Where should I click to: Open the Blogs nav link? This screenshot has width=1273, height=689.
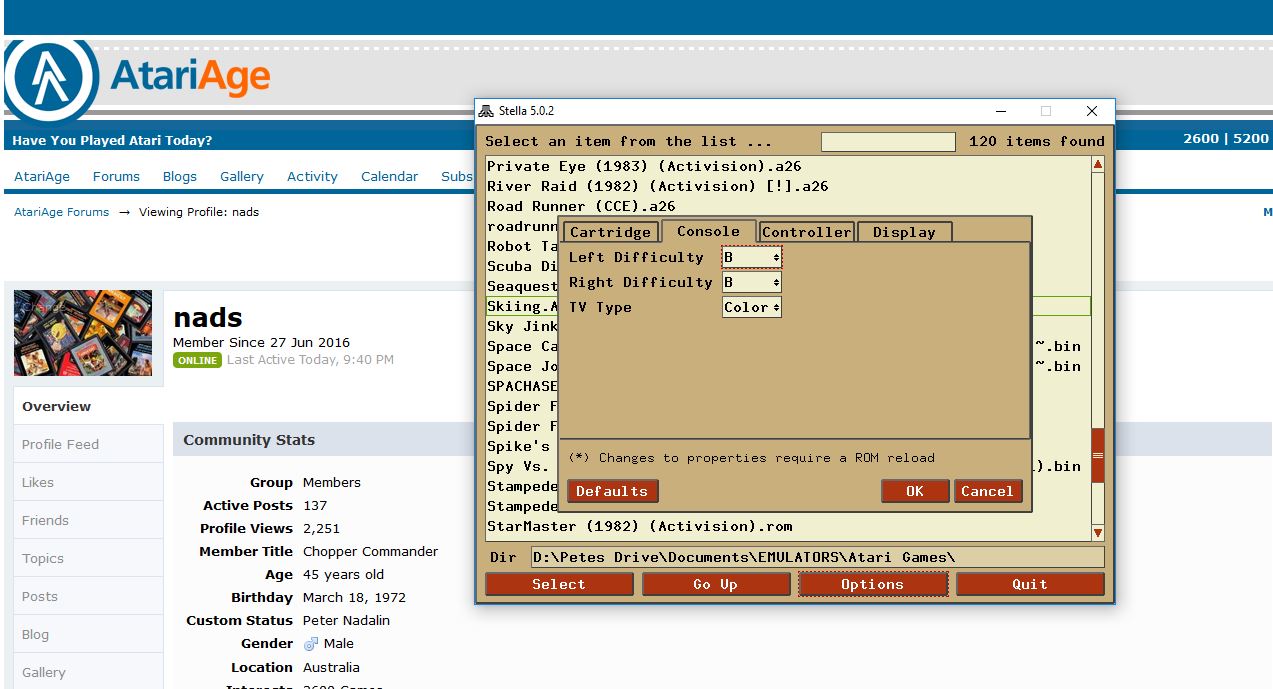[180, 176]
